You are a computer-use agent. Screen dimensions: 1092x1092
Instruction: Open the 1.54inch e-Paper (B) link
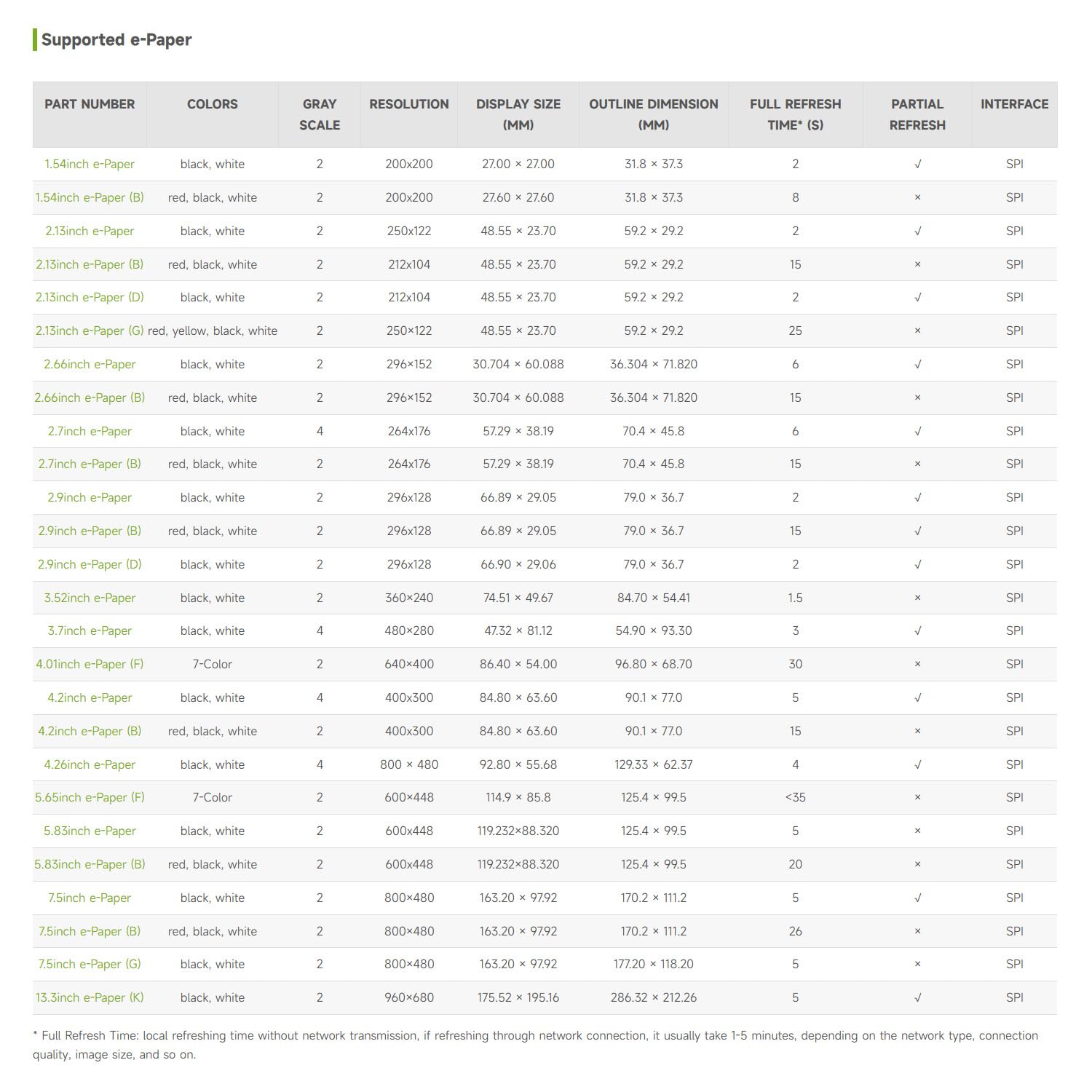pyautogui.click(x=90, y=198)
